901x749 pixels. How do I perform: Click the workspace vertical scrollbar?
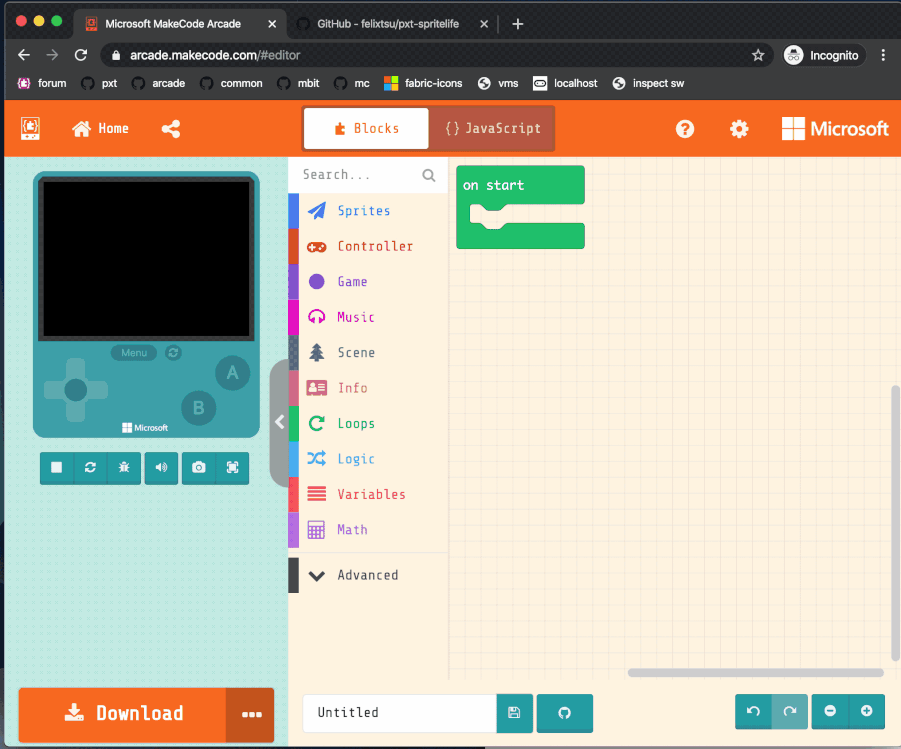pyautogui.click(x=895, y=523)
